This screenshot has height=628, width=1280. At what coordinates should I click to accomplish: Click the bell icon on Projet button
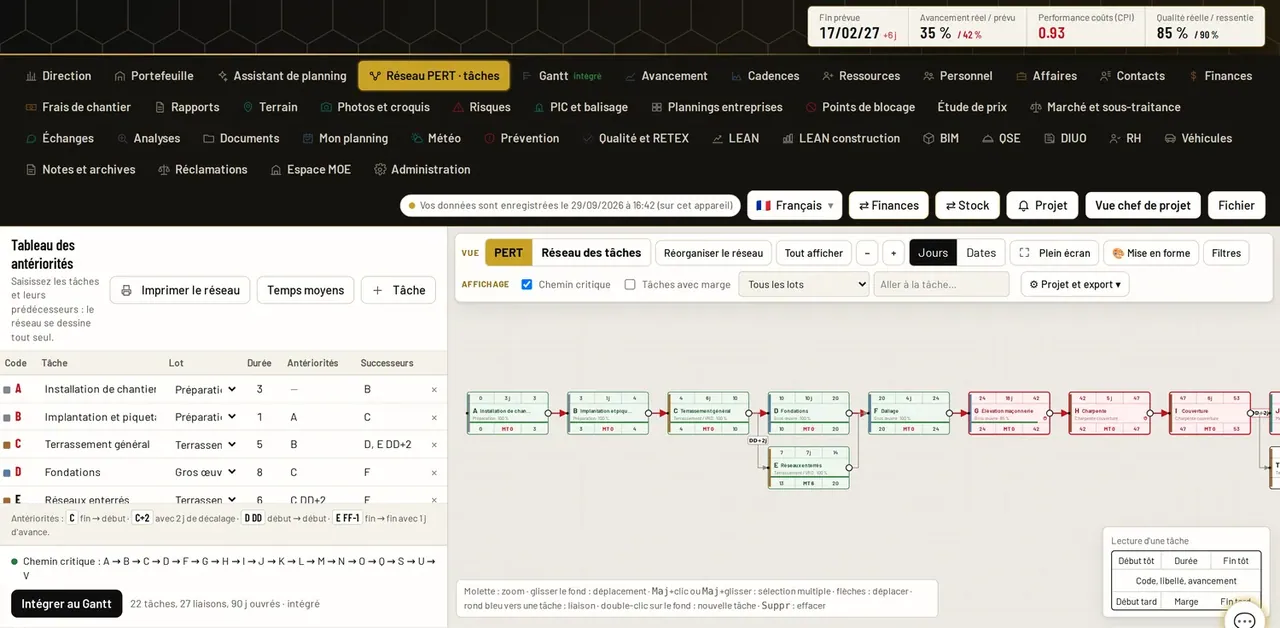(x=1023, y=205)
